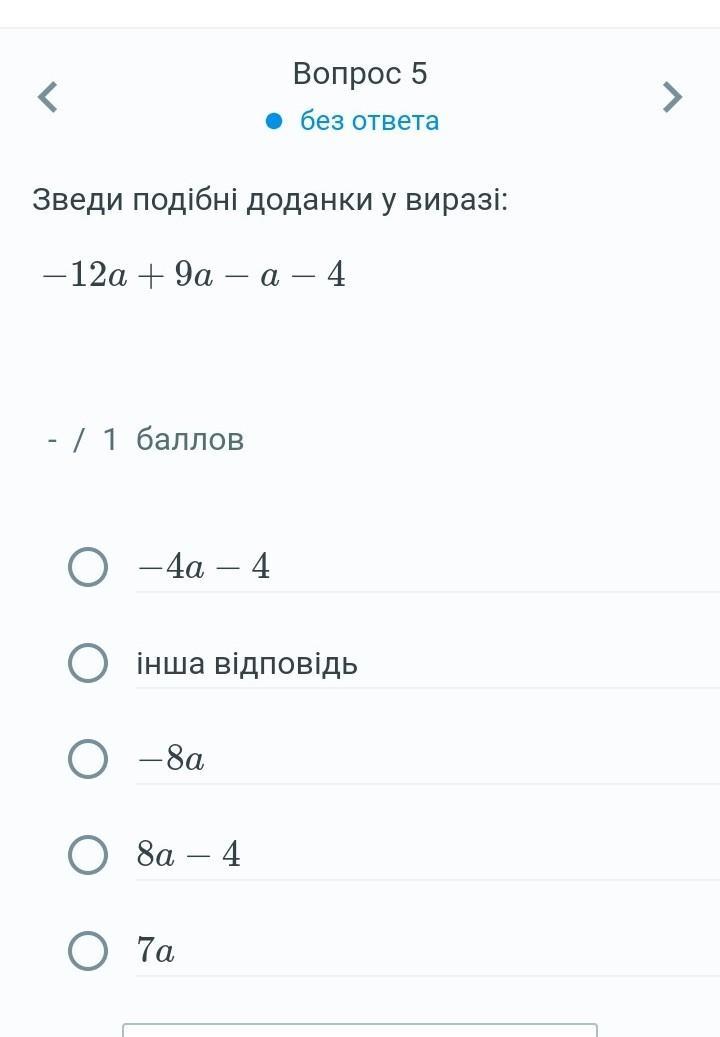Choose the інша відповідь radio button

[x=88, y=664]
